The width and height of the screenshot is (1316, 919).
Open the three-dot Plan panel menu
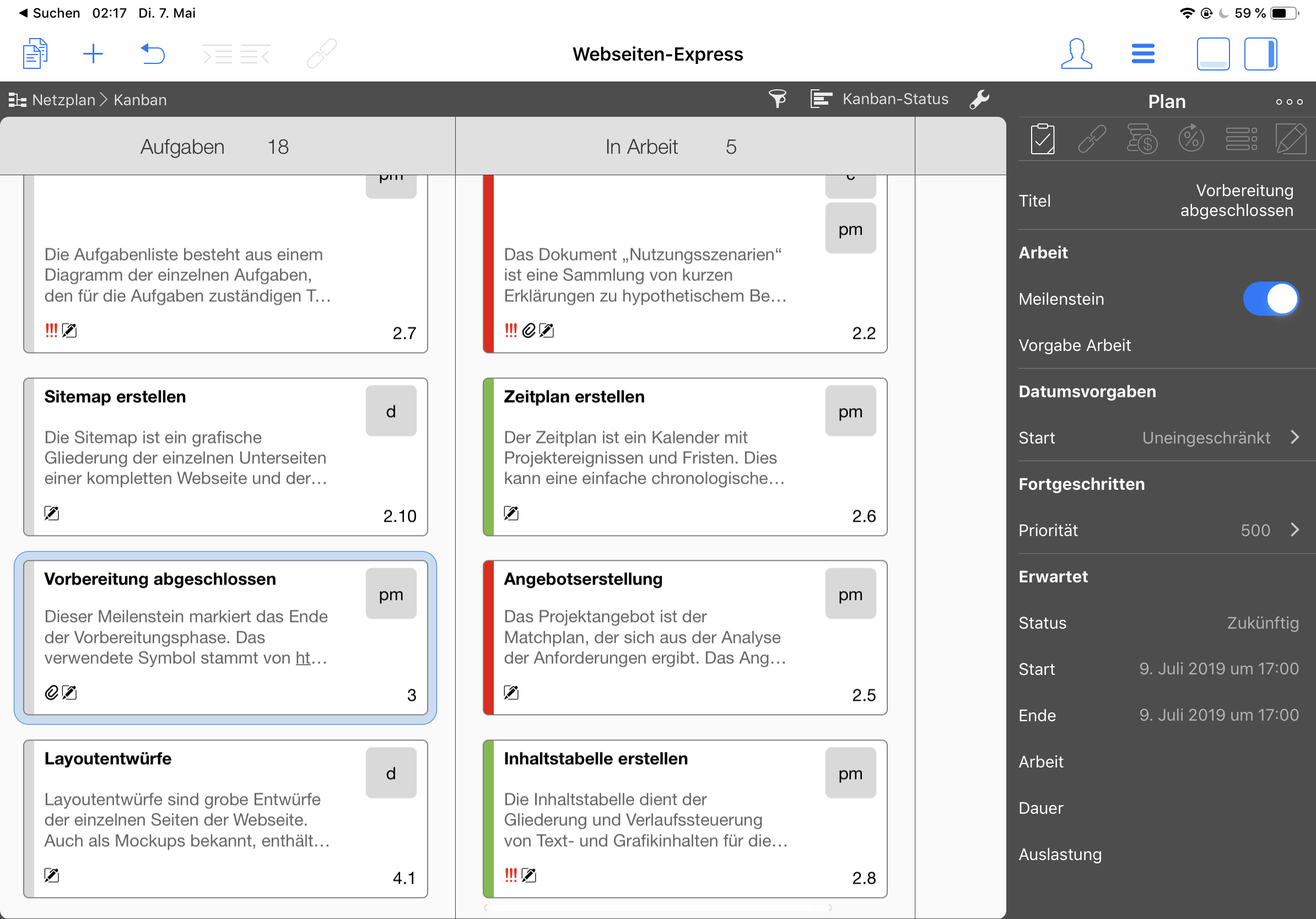tap(1288, 101)
